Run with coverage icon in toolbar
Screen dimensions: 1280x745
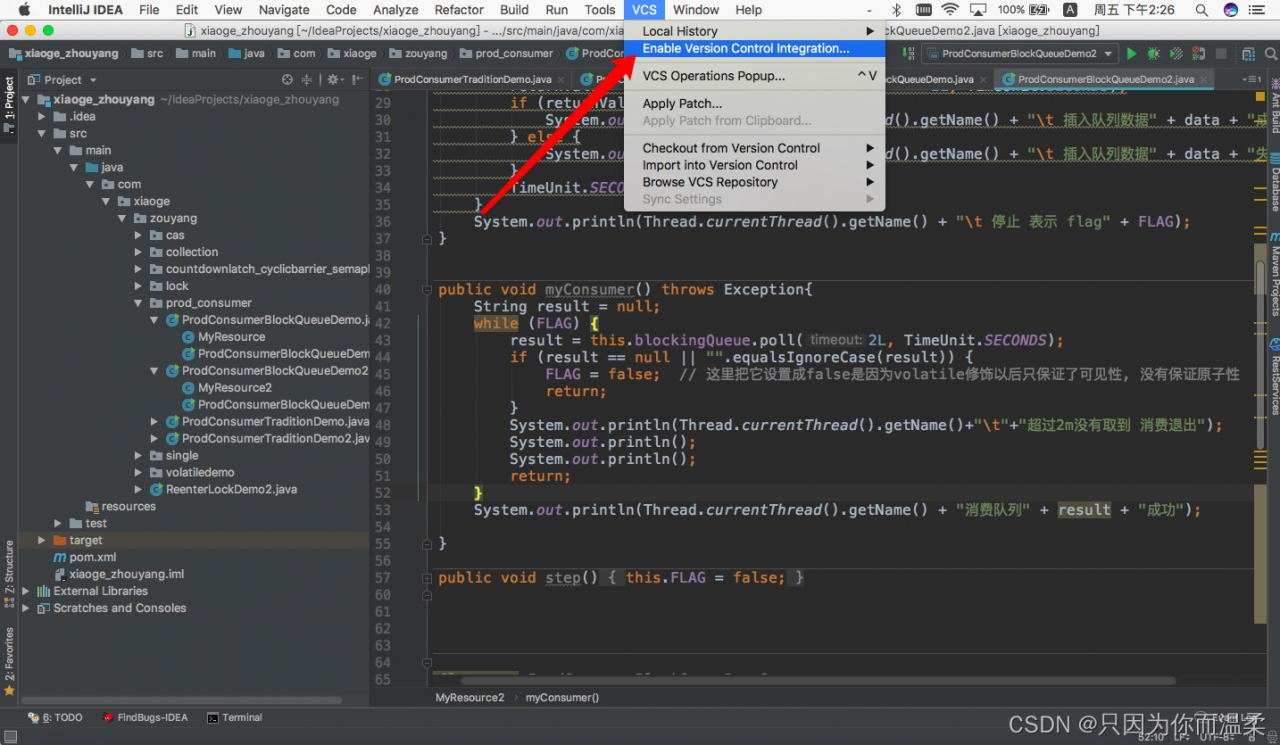[1176, 53]
